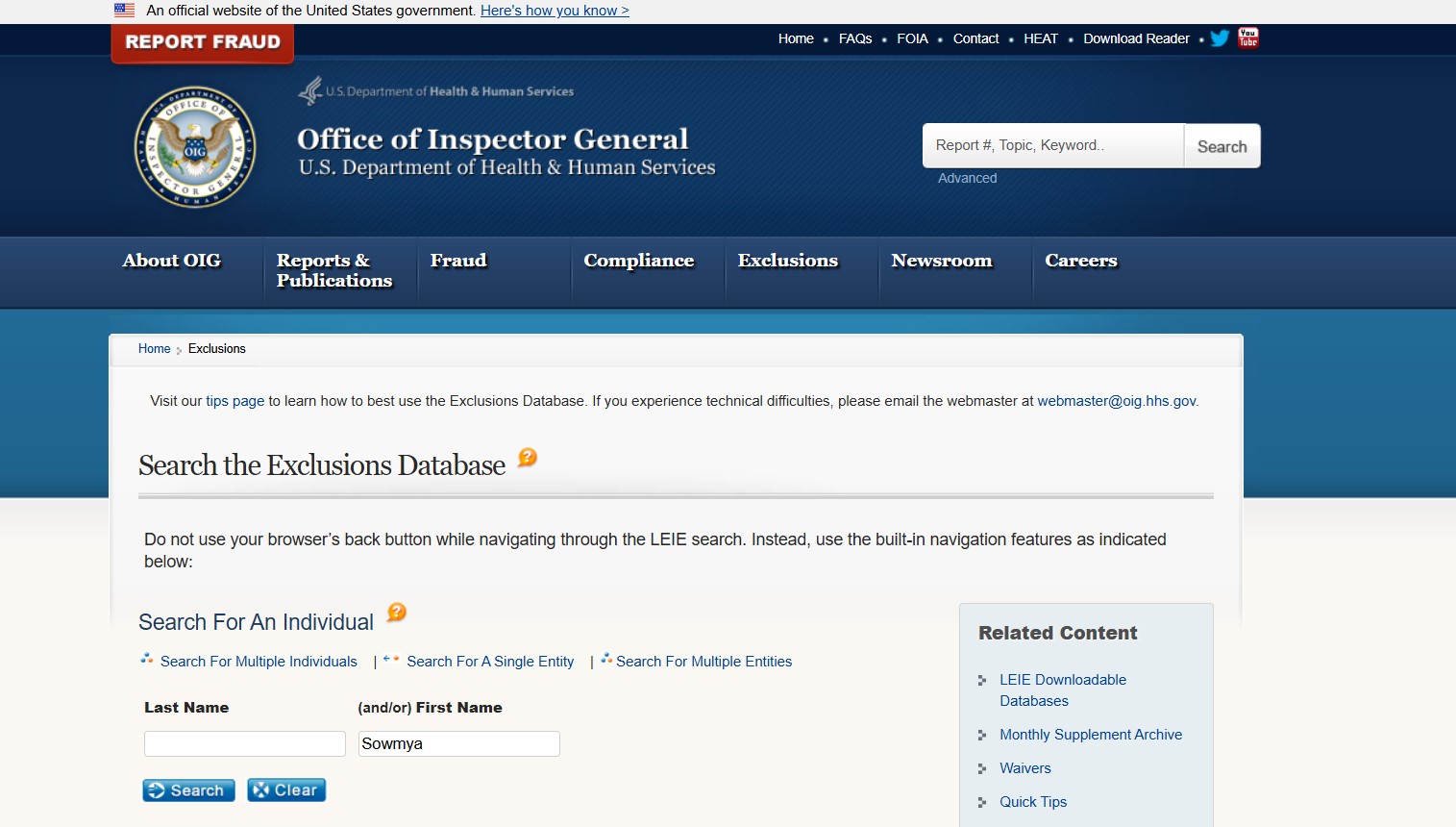Open the FAQs link
Image resolution: width=1456 pixels, height=827 pixels.
(855, 38)
